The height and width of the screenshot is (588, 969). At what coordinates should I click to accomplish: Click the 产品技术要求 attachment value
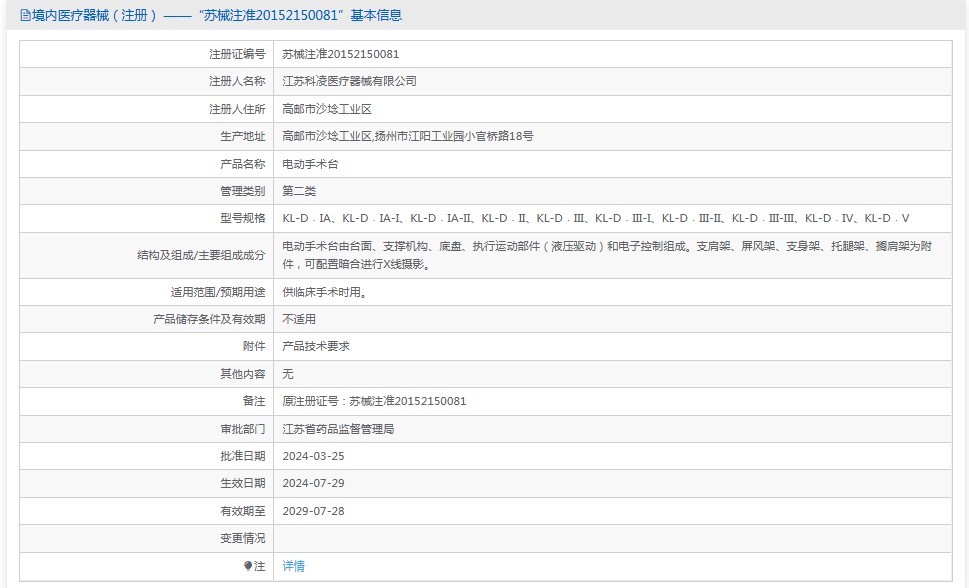click(315, 346)
